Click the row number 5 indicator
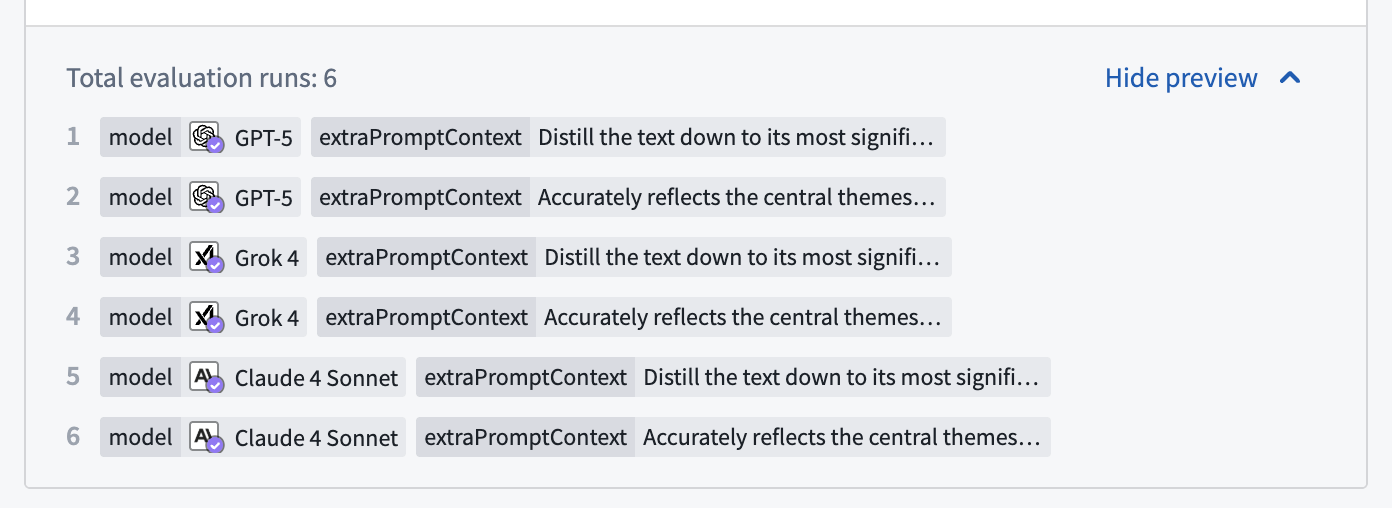The width and height of the screenshot is (1392, 508). click(x=73, y=378)
